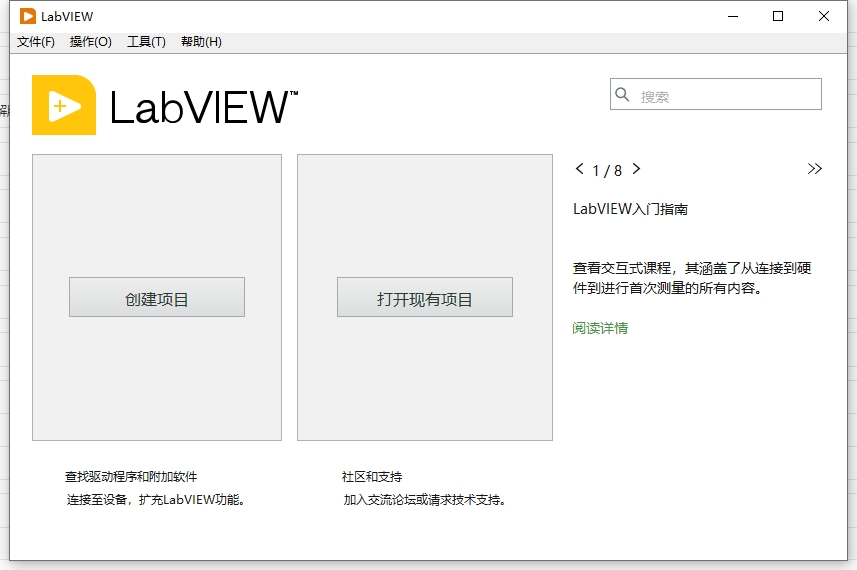This screenshot has width=857, height=570.
Task: Open the 帮助(H) menu
Action: [201, 42]
